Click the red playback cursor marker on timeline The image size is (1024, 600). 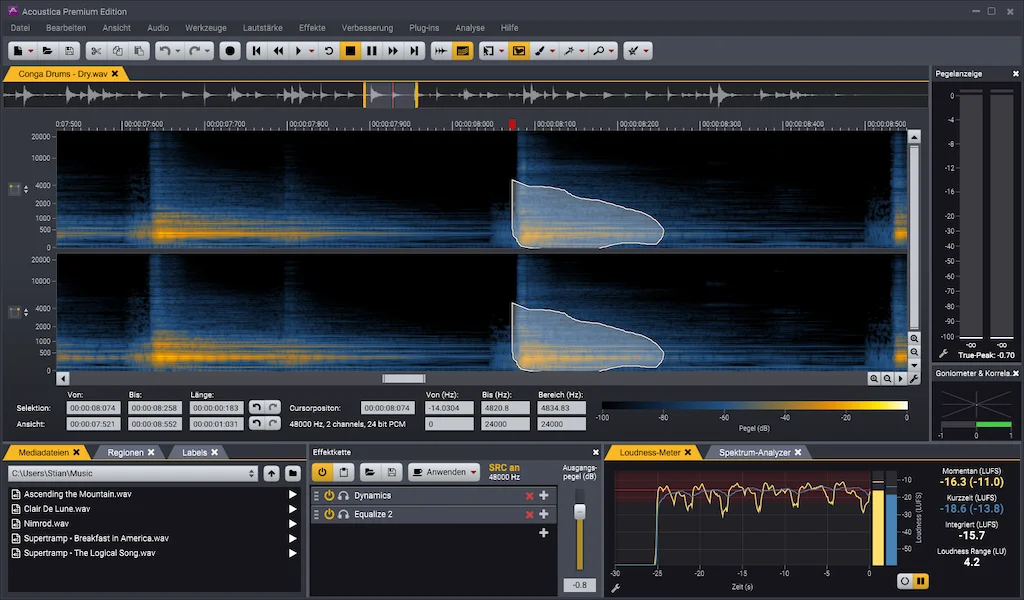pyautogui.click(x=513, y=124)
